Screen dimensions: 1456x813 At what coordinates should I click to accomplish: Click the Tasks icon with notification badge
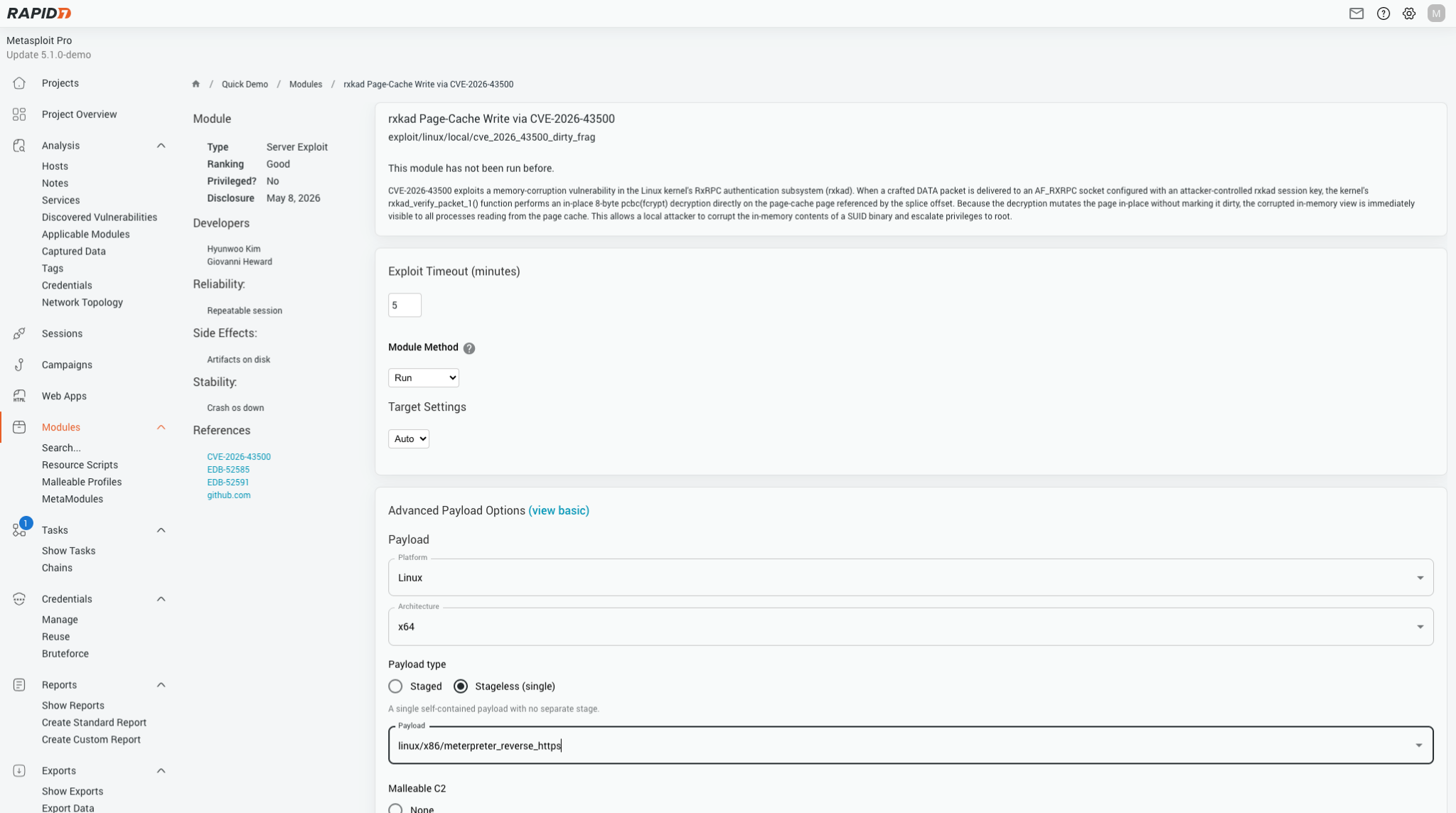tap(21, 529)
